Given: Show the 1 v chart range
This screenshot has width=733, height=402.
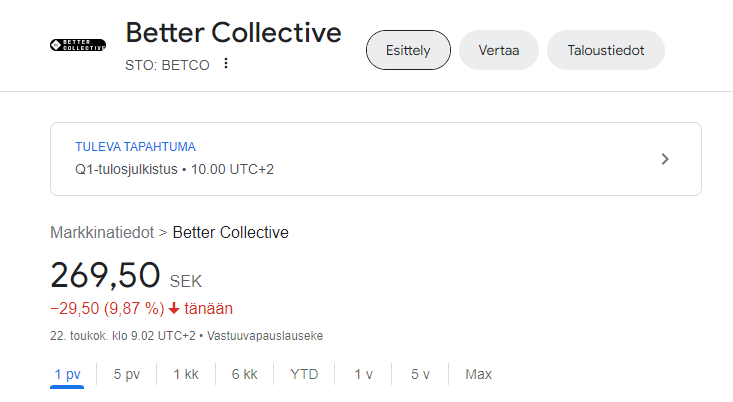Looking at the screenshot, I should tap(363, 374).
